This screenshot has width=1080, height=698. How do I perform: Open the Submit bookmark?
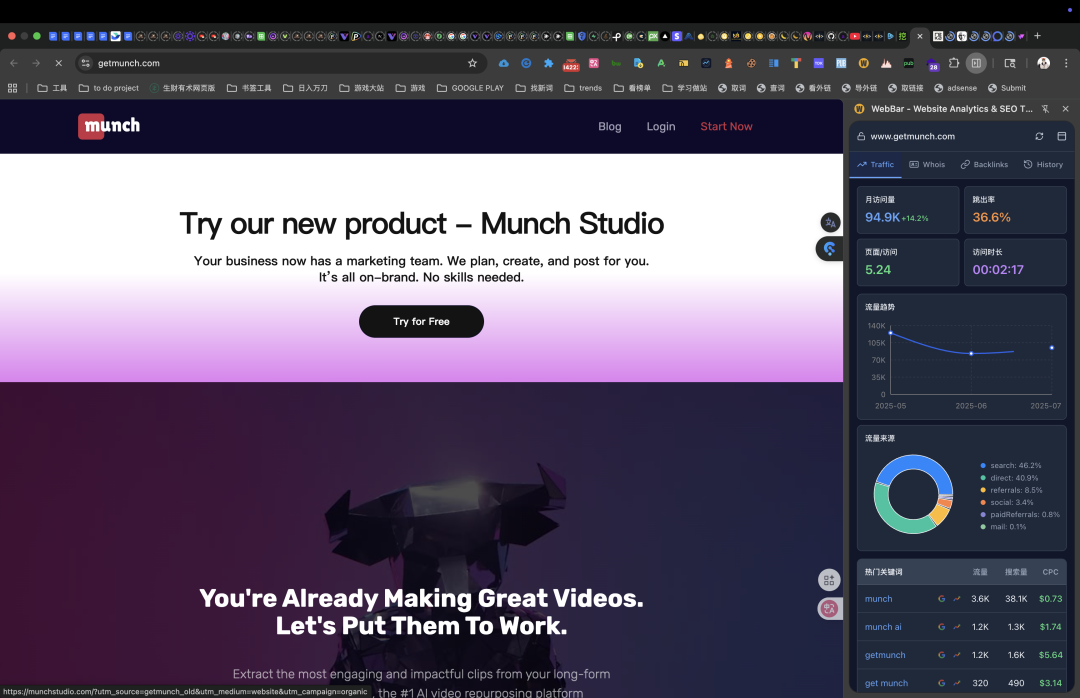(x=1006, y=88)
